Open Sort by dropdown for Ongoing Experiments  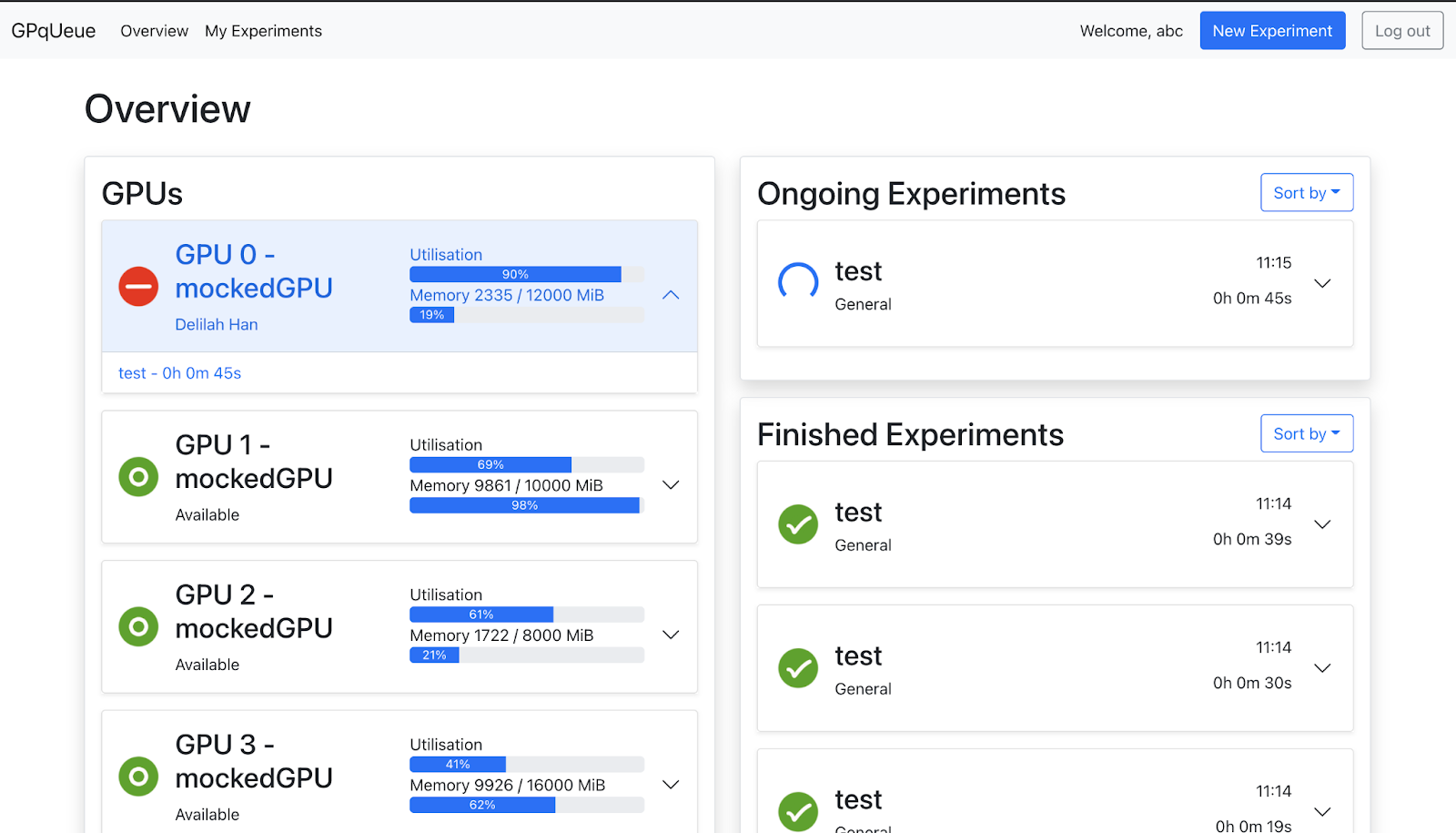tap(1307, 192)
